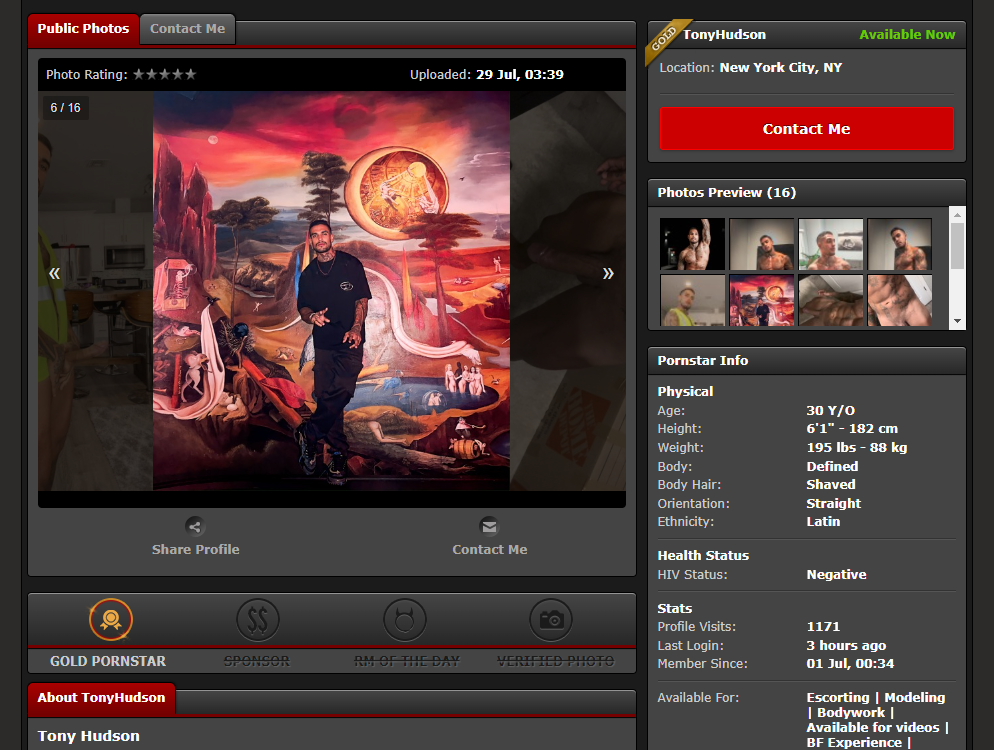994x750 pixels.
Task: Switch to the Public Photos tab
Action: point(83,29)
